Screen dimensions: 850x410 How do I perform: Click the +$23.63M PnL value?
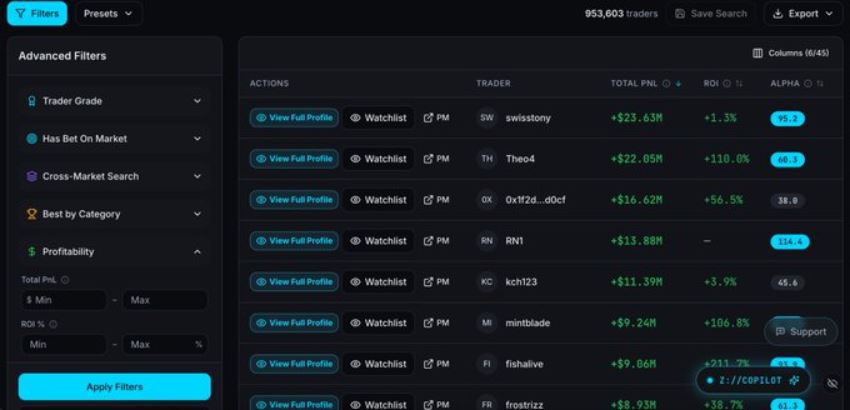click(636, 118)
